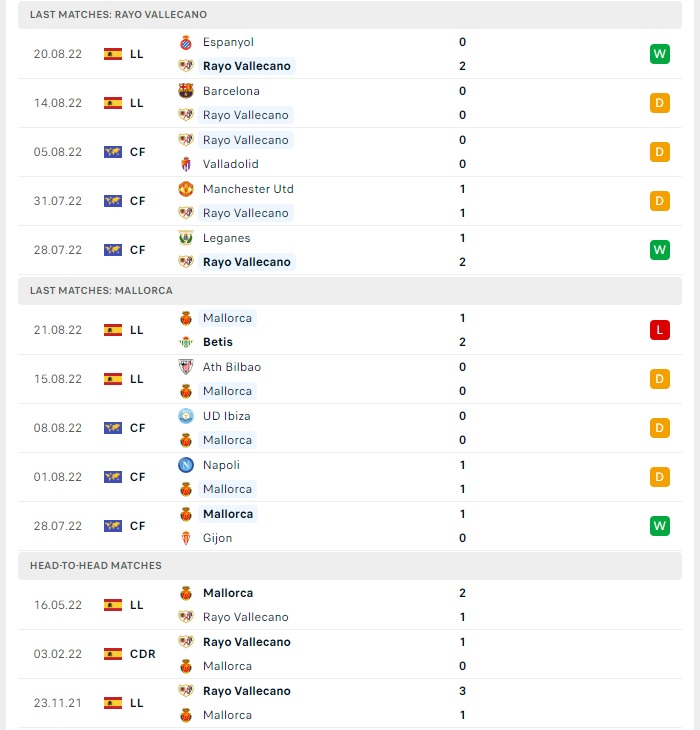
Task: Click the Gijon club crest icon
Action: click(x=186, y=538)
